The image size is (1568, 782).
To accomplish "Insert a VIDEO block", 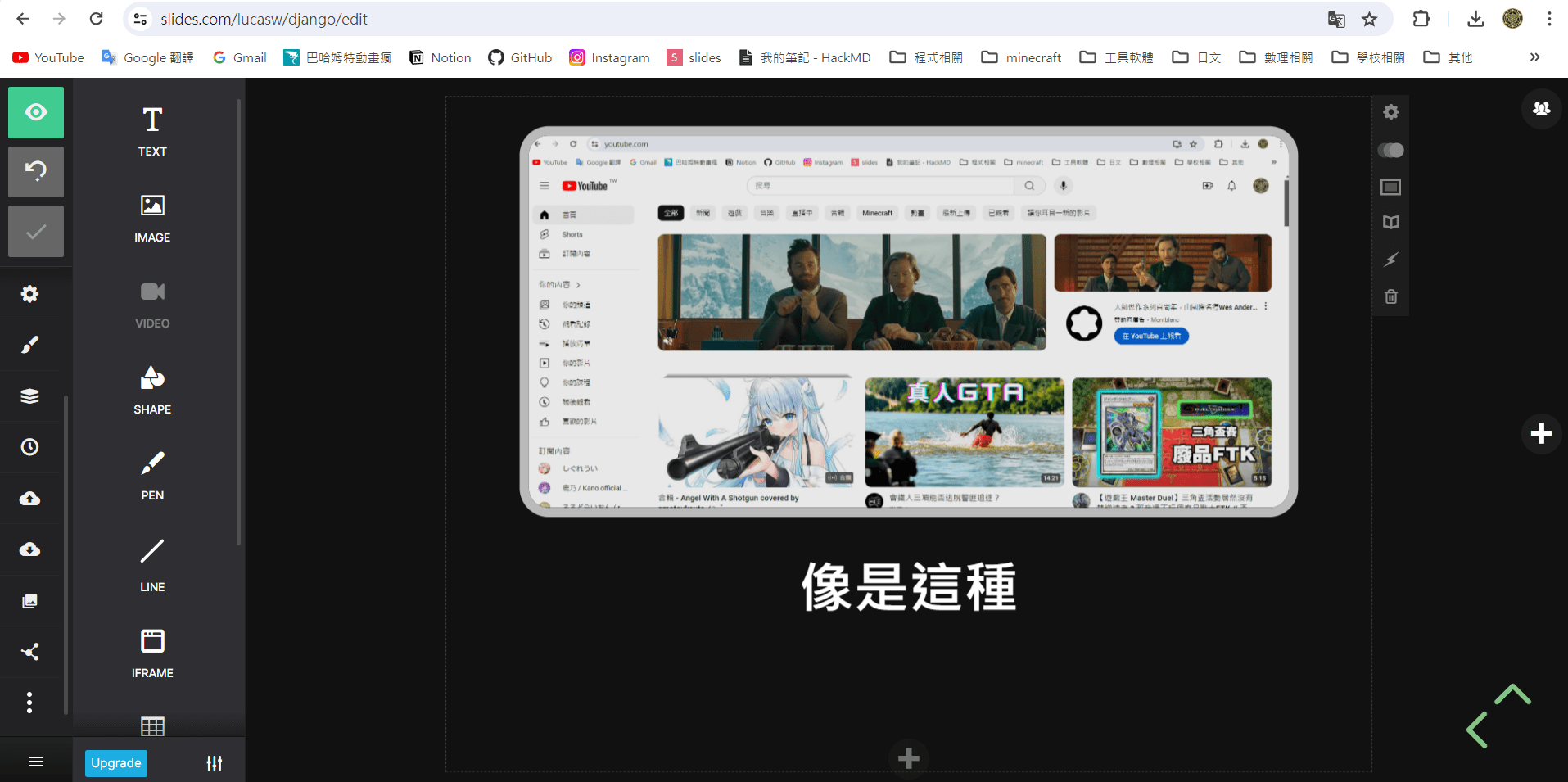I will [x=152, y=305].
